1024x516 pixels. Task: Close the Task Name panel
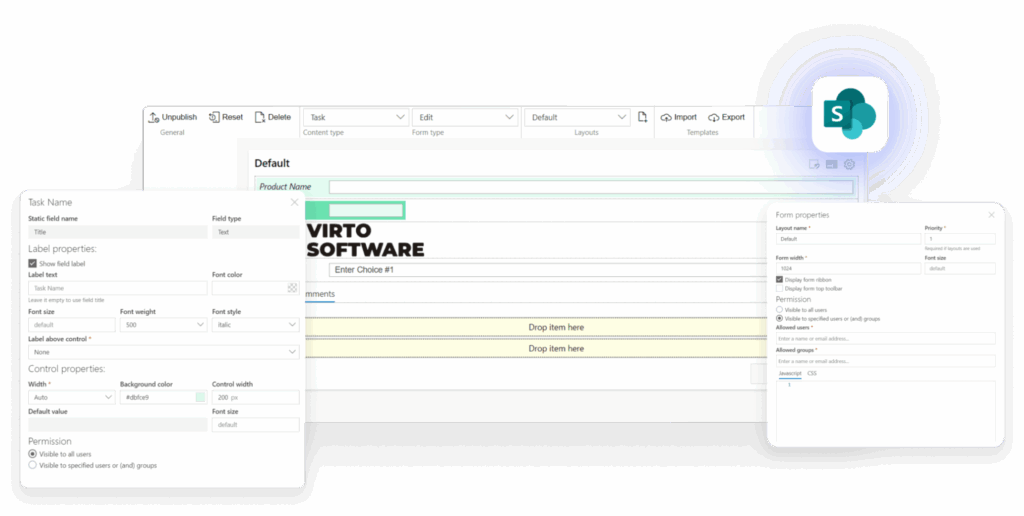pyautogui.click(x=294, y=202)
